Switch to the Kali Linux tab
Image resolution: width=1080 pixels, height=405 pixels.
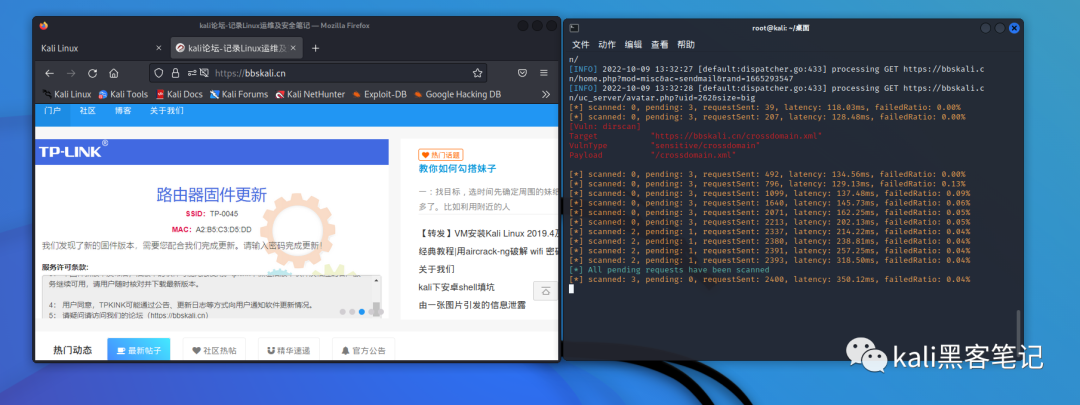tap(101, 48)
